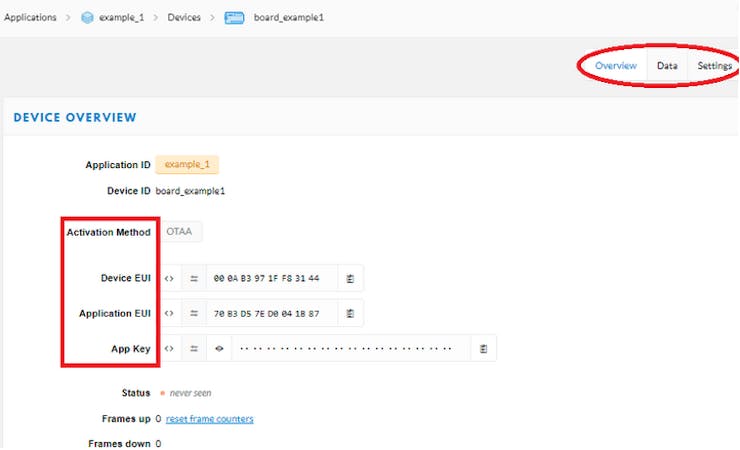Click the example_1 Application ID tag
This screenshot has height=450, width=740.
pyautogui.click(x=187, y=164)
